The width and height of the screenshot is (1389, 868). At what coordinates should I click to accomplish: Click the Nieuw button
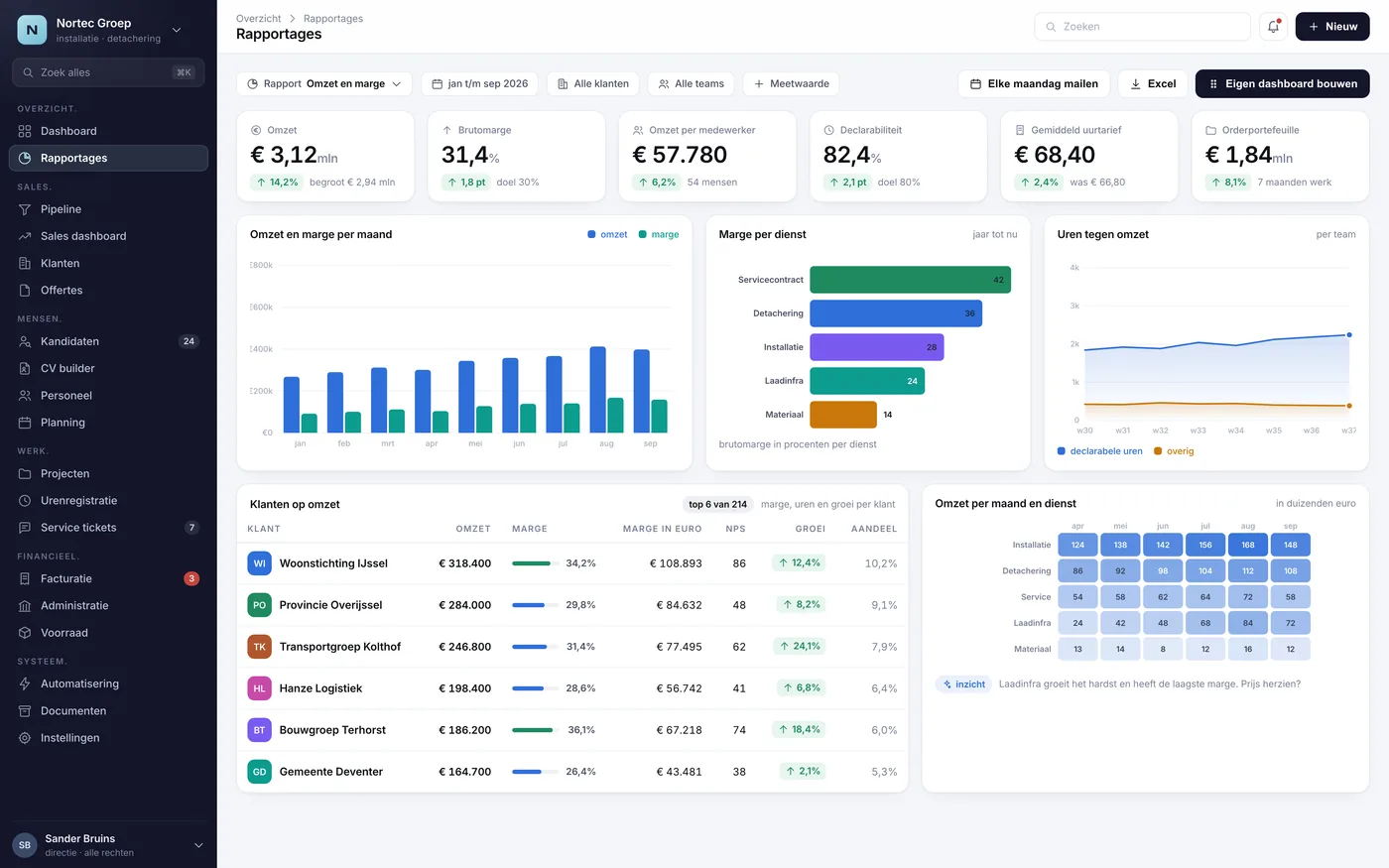pyautogui.click(x=1332, y=27)
